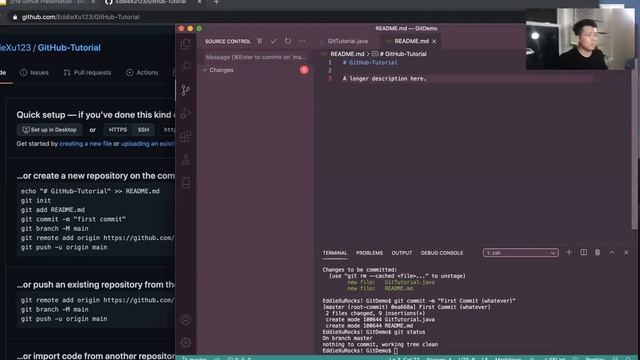Click the webcam video overlay thumbnail

click(580, 39)
